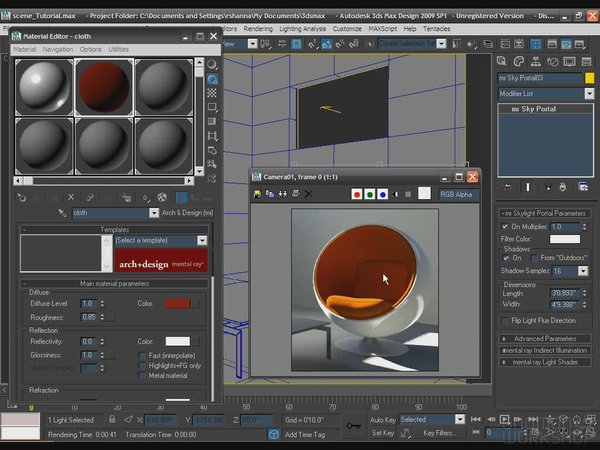Select the red cloth material sample slot
Viewport: 600px width, 450px height.
point(104,87)
